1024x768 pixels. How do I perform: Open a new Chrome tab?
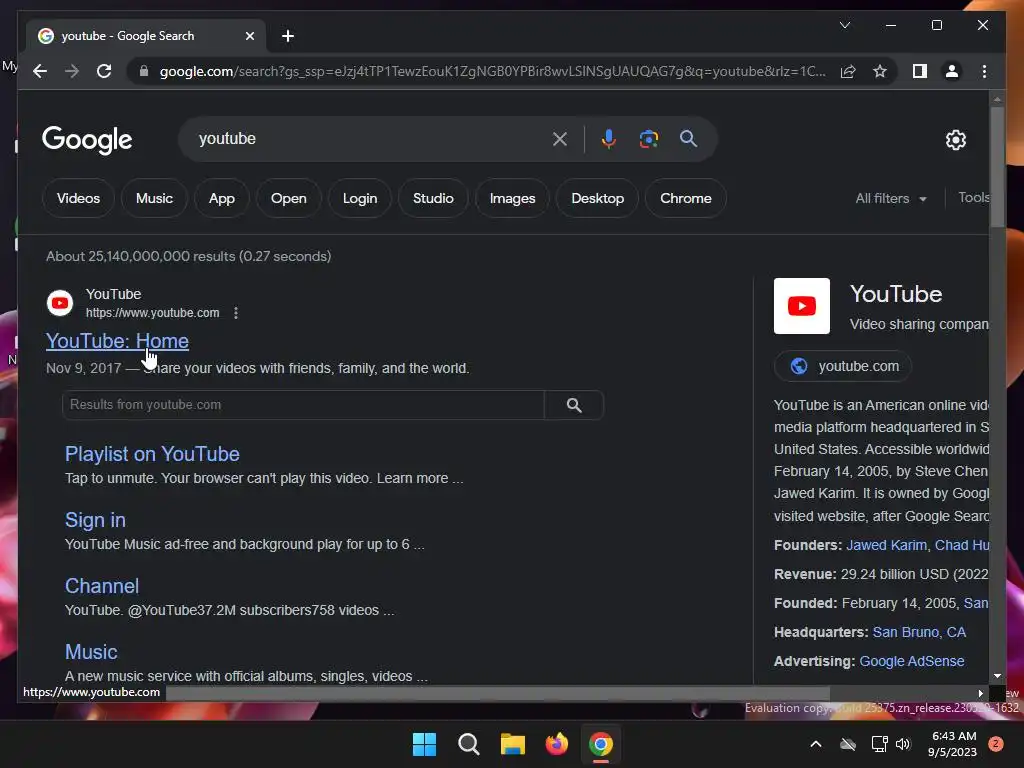click(287, 36)
